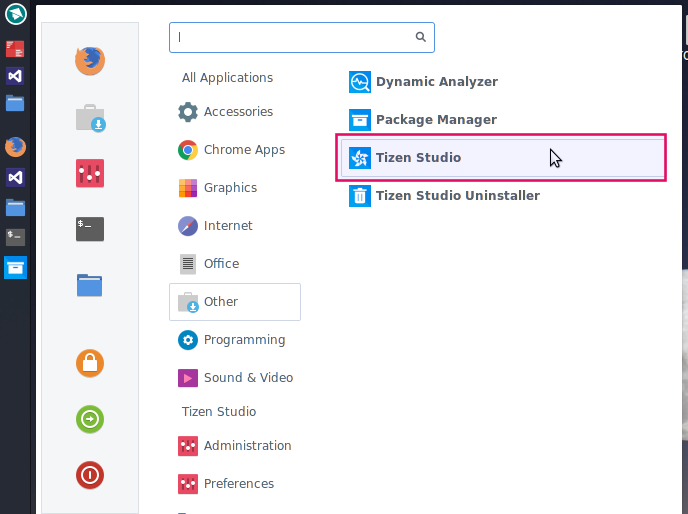Click the Graphics color grid icon
The height and width of the screenshot is (514, 688).
pyautogui.click(x=188, y=188)
